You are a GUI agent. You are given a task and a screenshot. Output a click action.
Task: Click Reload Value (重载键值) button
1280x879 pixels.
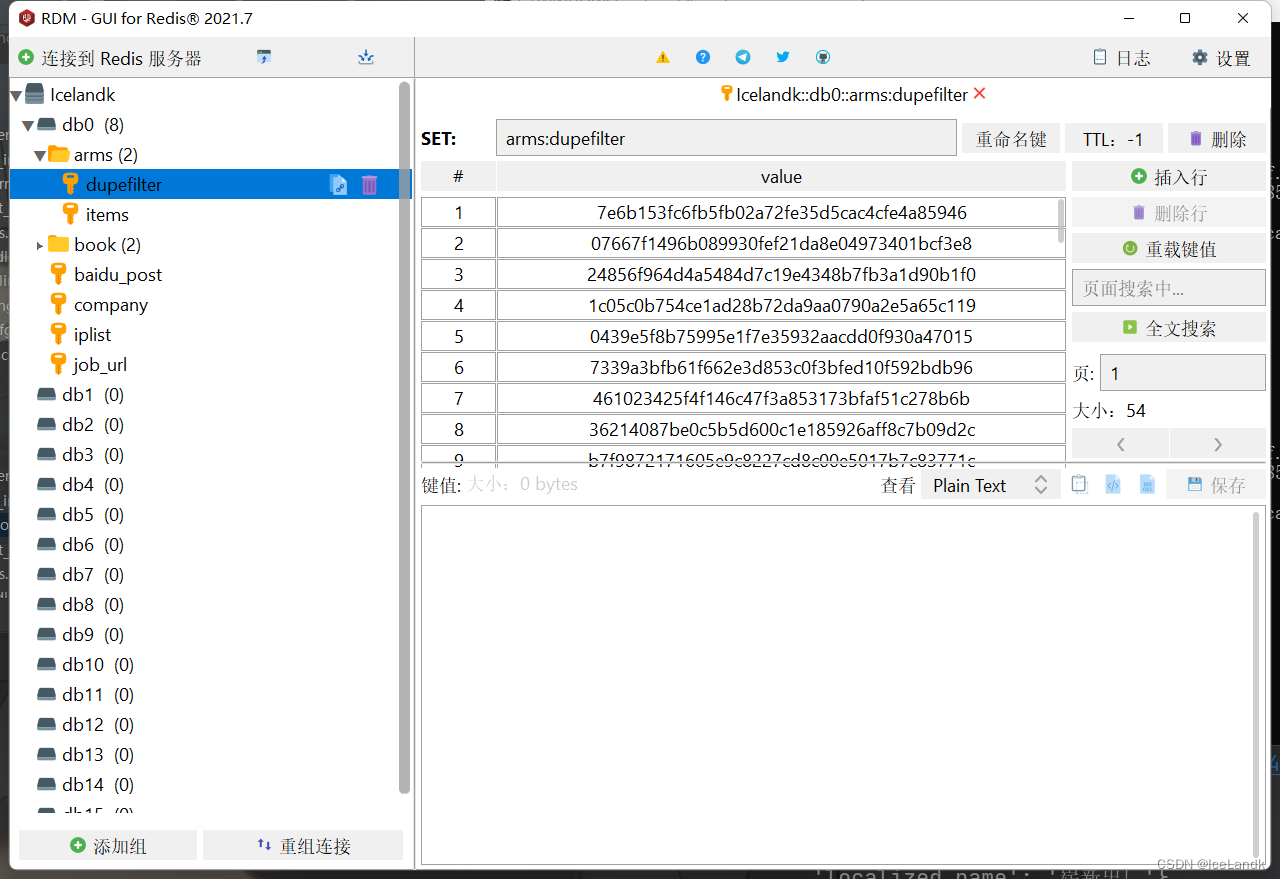pos(1169,249)
